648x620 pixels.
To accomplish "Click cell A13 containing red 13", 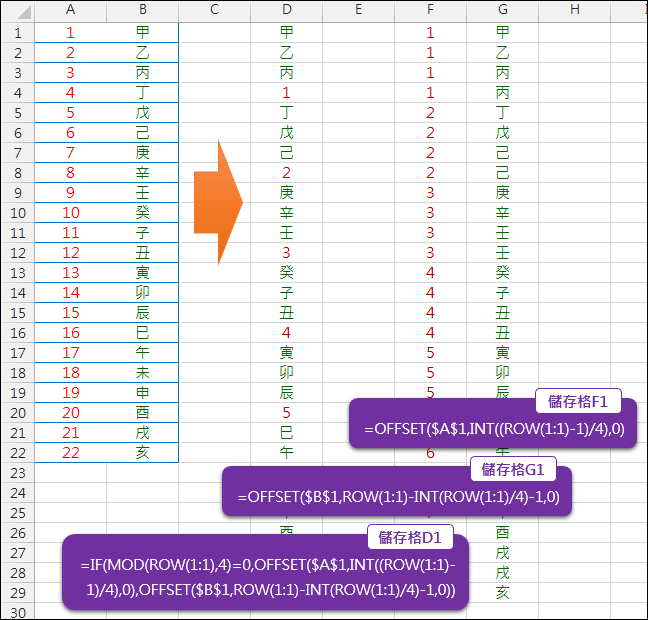I will tap(71, 273).
